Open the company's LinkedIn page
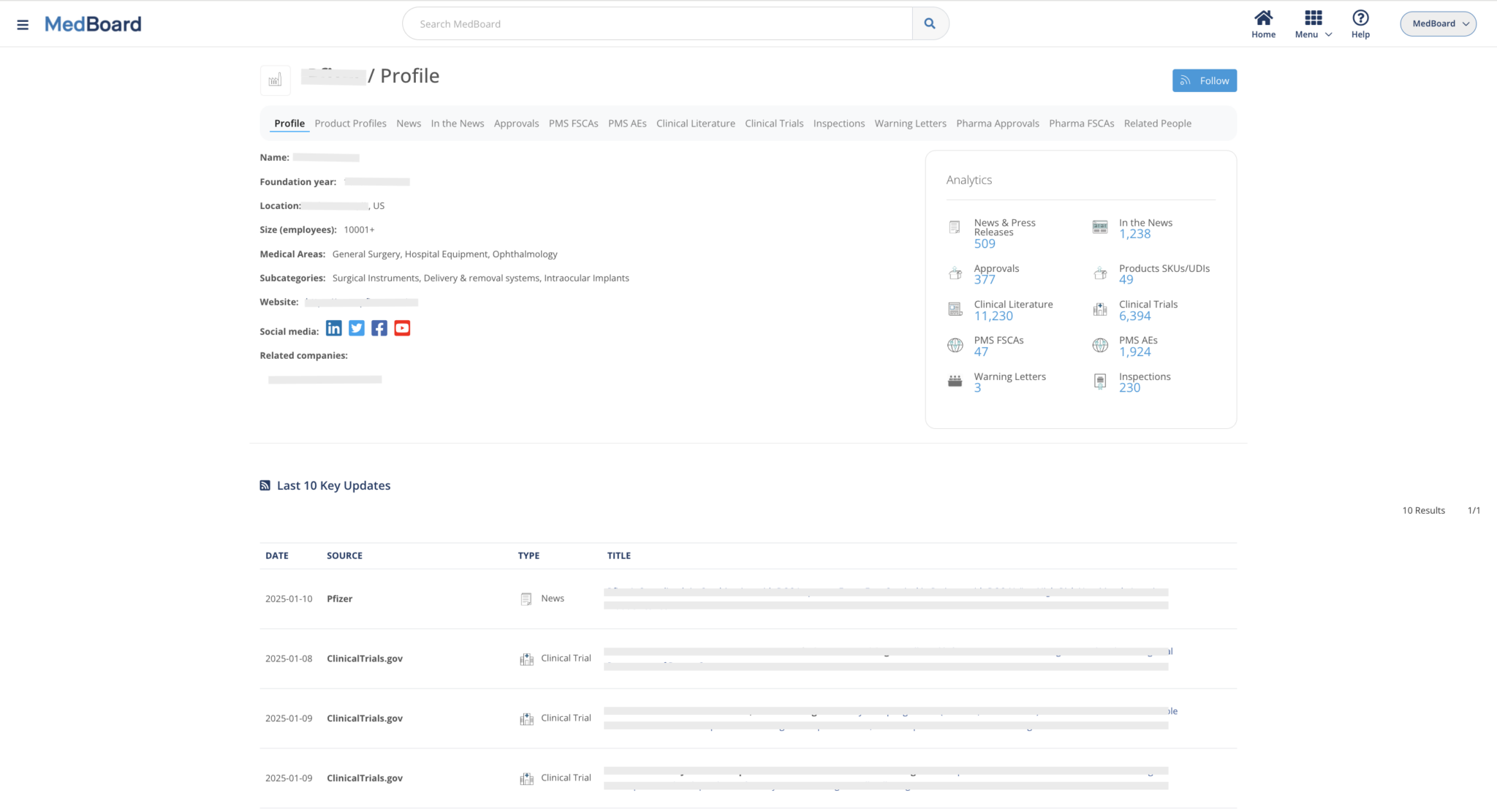 334,328
